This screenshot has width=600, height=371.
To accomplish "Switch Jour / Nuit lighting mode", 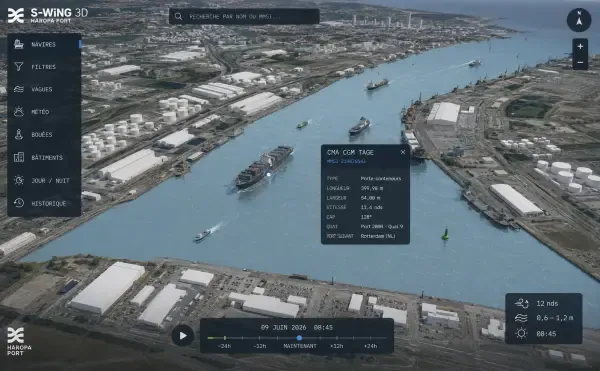I will (x=44, y=180).
